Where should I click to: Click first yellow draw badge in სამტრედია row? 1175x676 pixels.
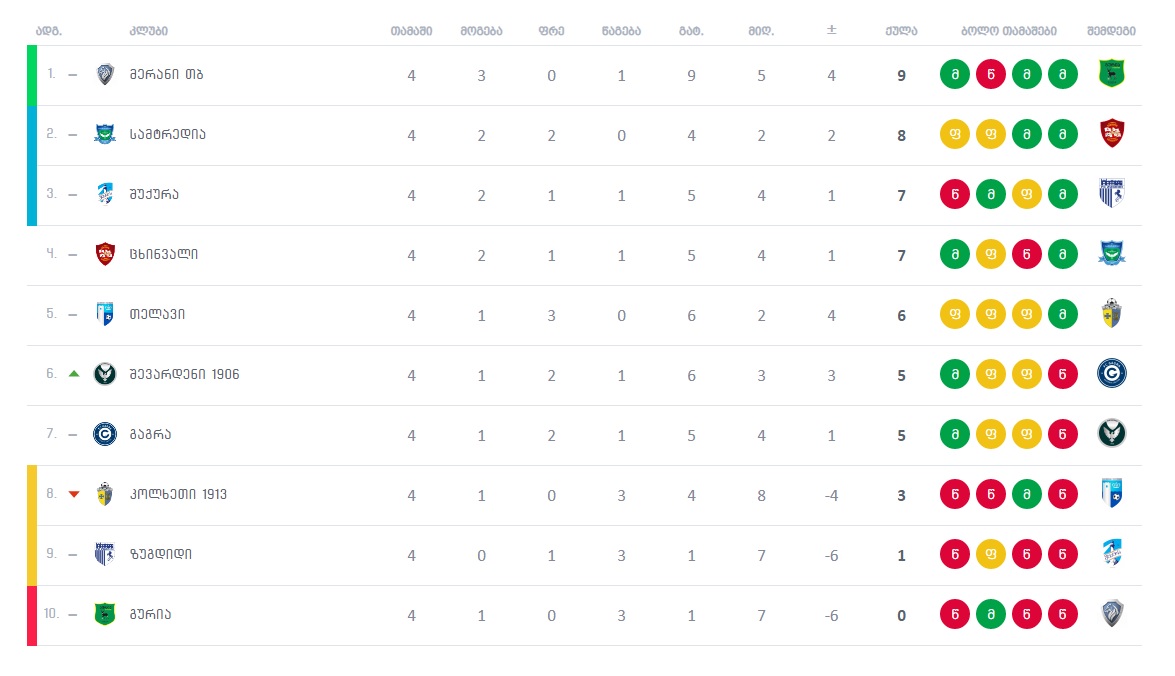click(955, 134)
